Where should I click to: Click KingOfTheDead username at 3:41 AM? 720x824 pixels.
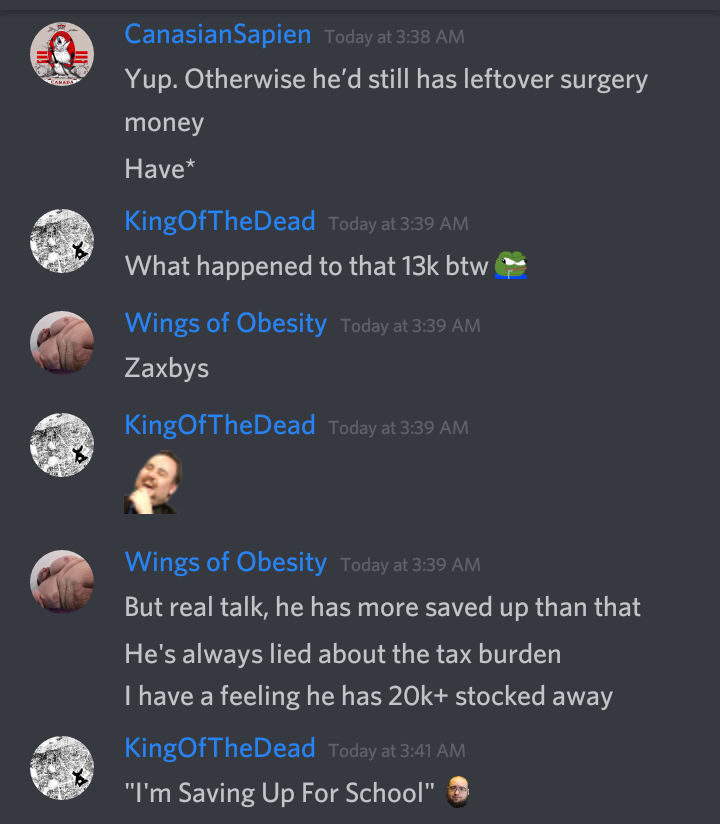pos(220,748)
